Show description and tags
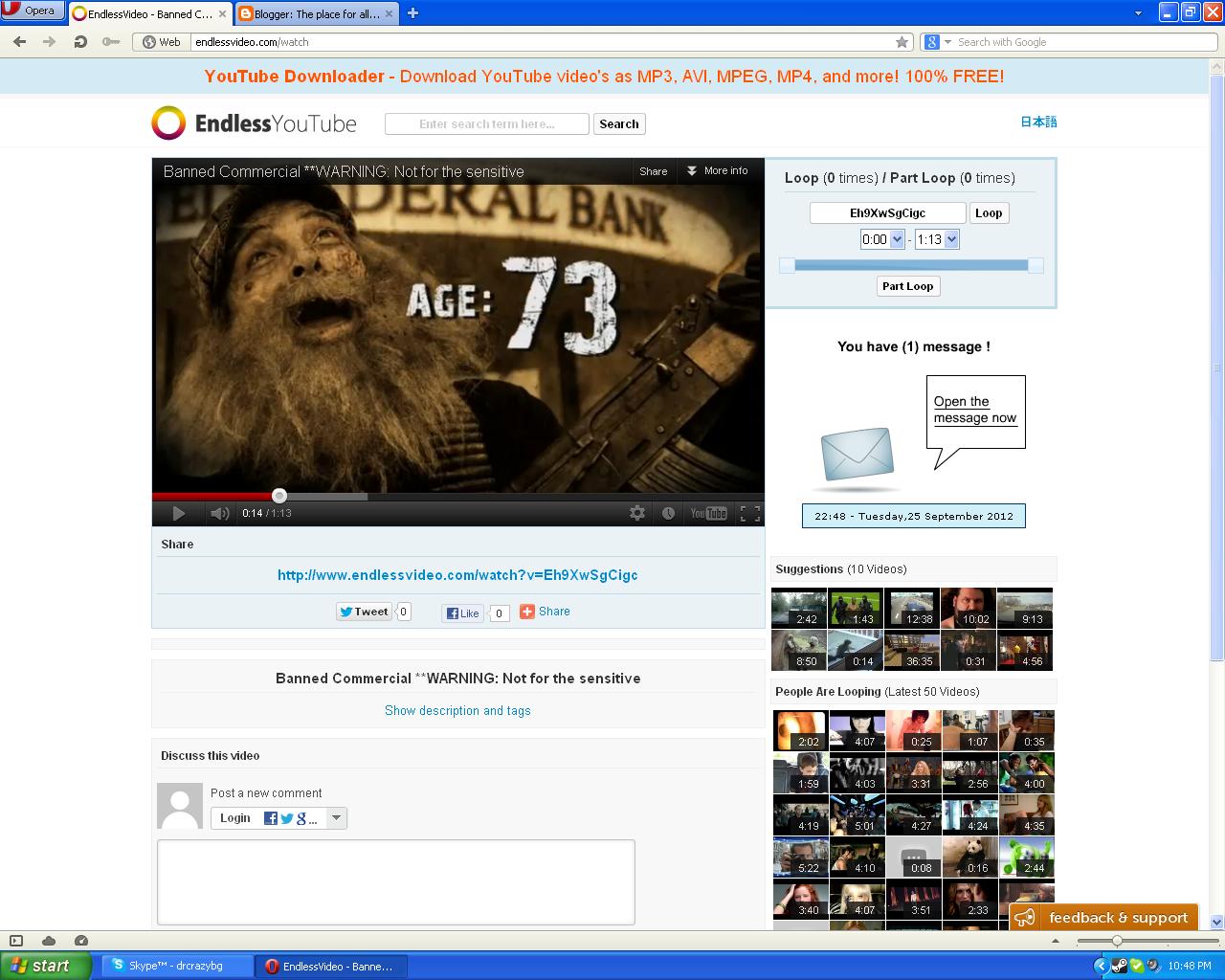 pyautogui.click(x=457, y=711)
